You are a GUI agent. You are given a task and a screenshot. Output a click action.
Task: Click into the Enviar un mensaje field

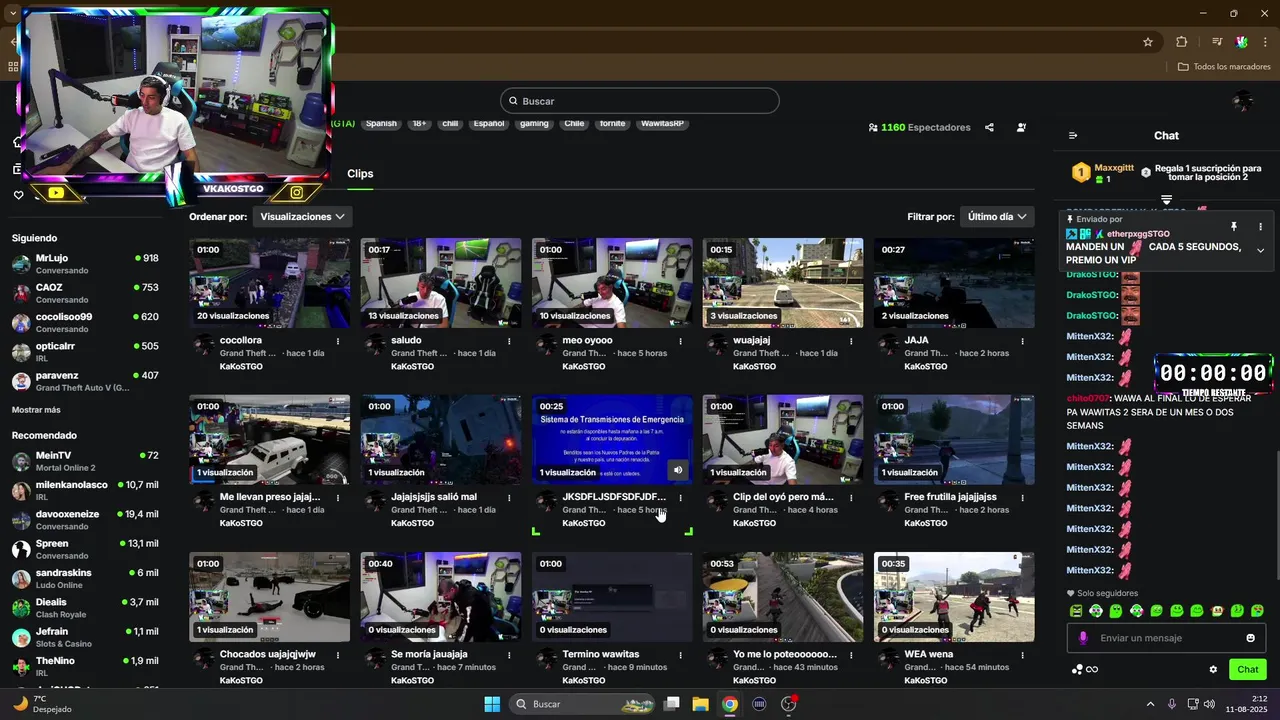click(1166, 638)
